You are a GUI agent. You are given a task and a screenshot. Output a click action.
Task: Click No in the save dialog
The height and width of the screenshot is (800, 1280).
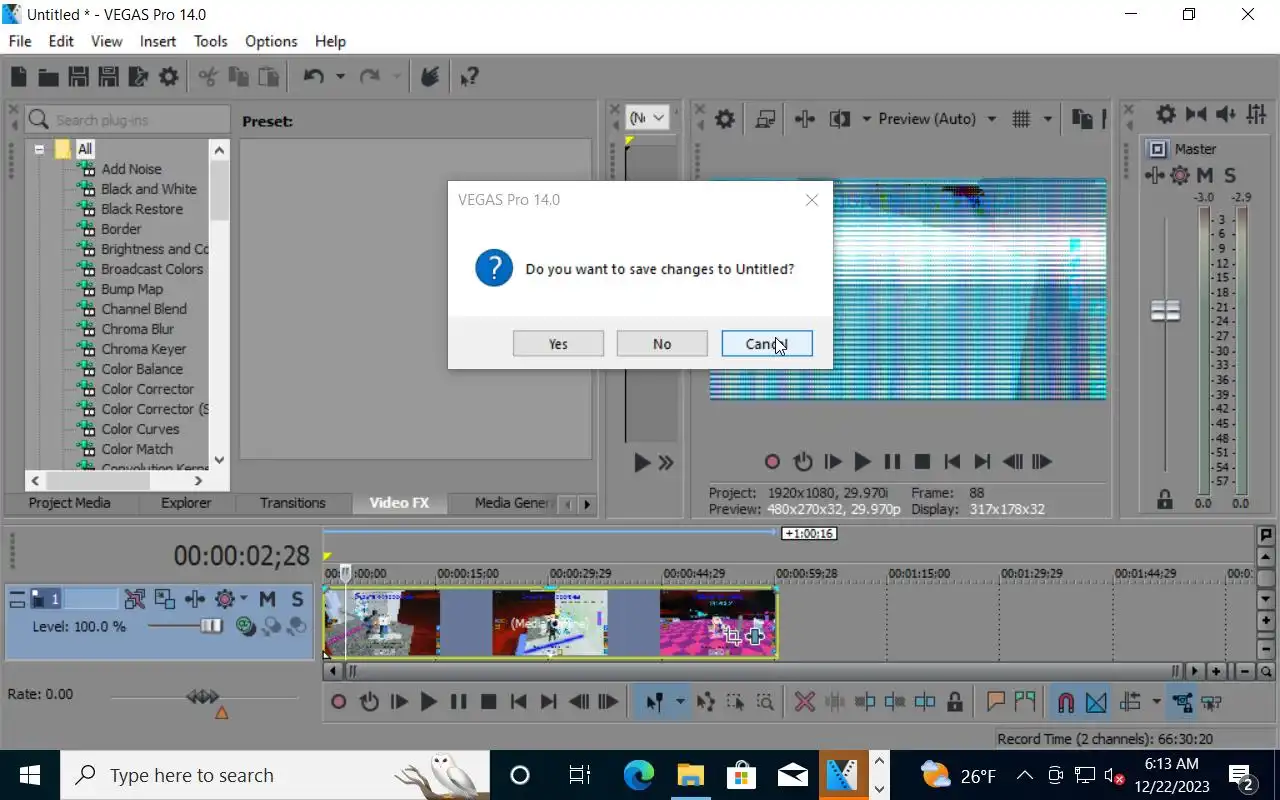[x=662, y=344]
